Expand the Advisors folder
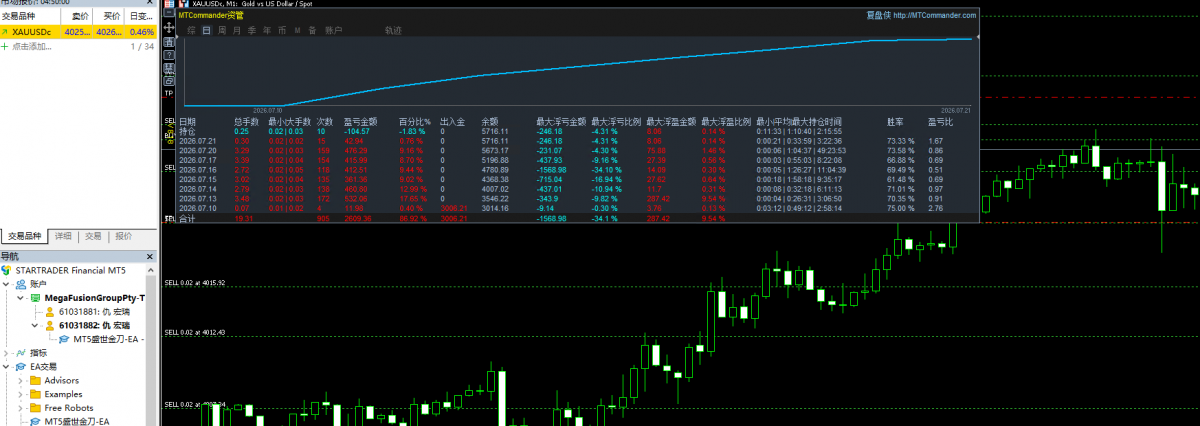Screen dimensions: 1200x426 coord(21,381)
